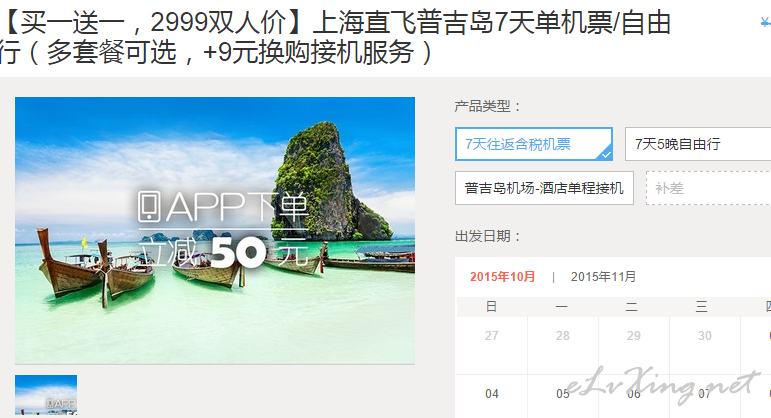This screenshot has width=771, height=418.
Task: Click greyed date 28 in calendar
Action: 563,336
